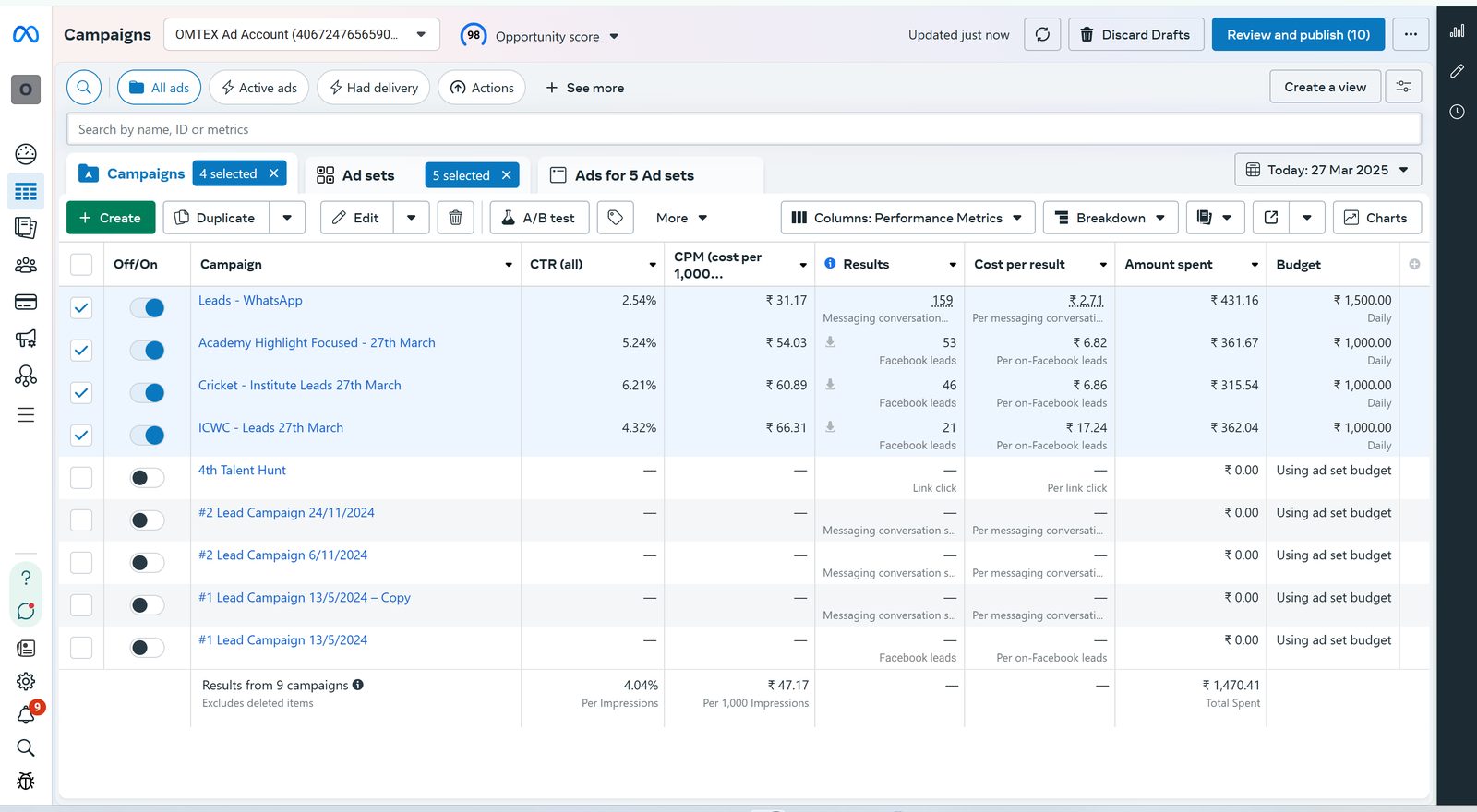The image size is (1477, 812).
Task: Select the Active ads filter
Action: pyautogui.click(x=259, y=88)
